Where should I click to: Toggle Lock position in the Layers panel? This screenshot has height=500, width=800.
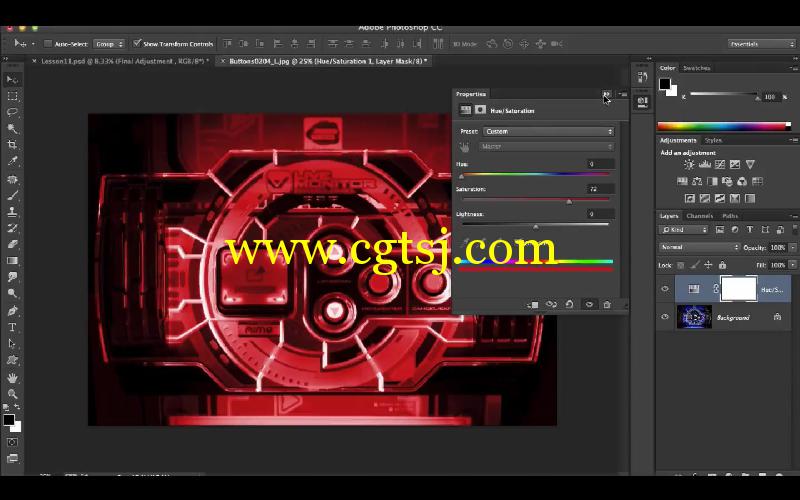point(708,265)
